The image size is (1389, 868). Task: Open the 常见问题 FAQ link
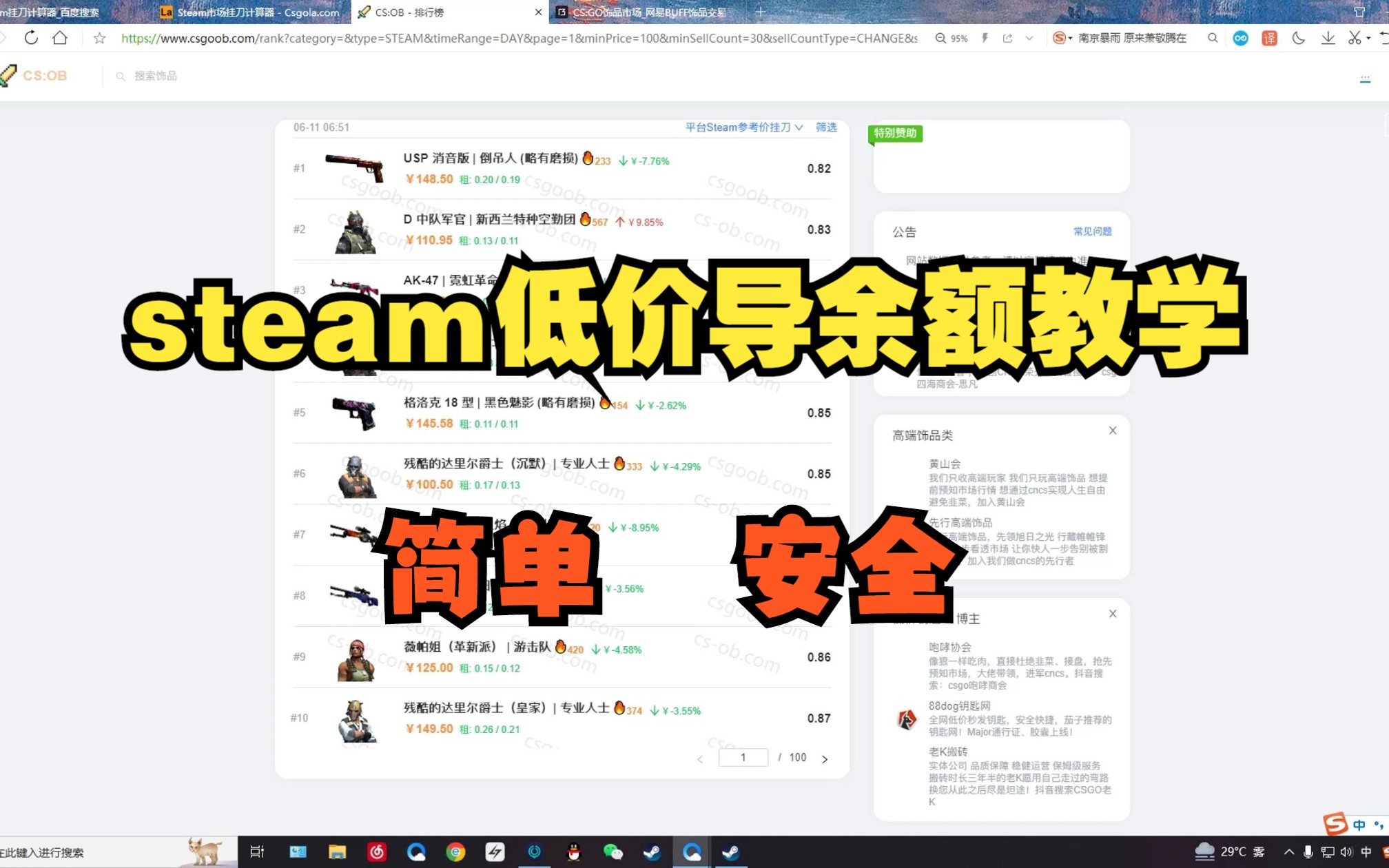[x=1092, y=231]
